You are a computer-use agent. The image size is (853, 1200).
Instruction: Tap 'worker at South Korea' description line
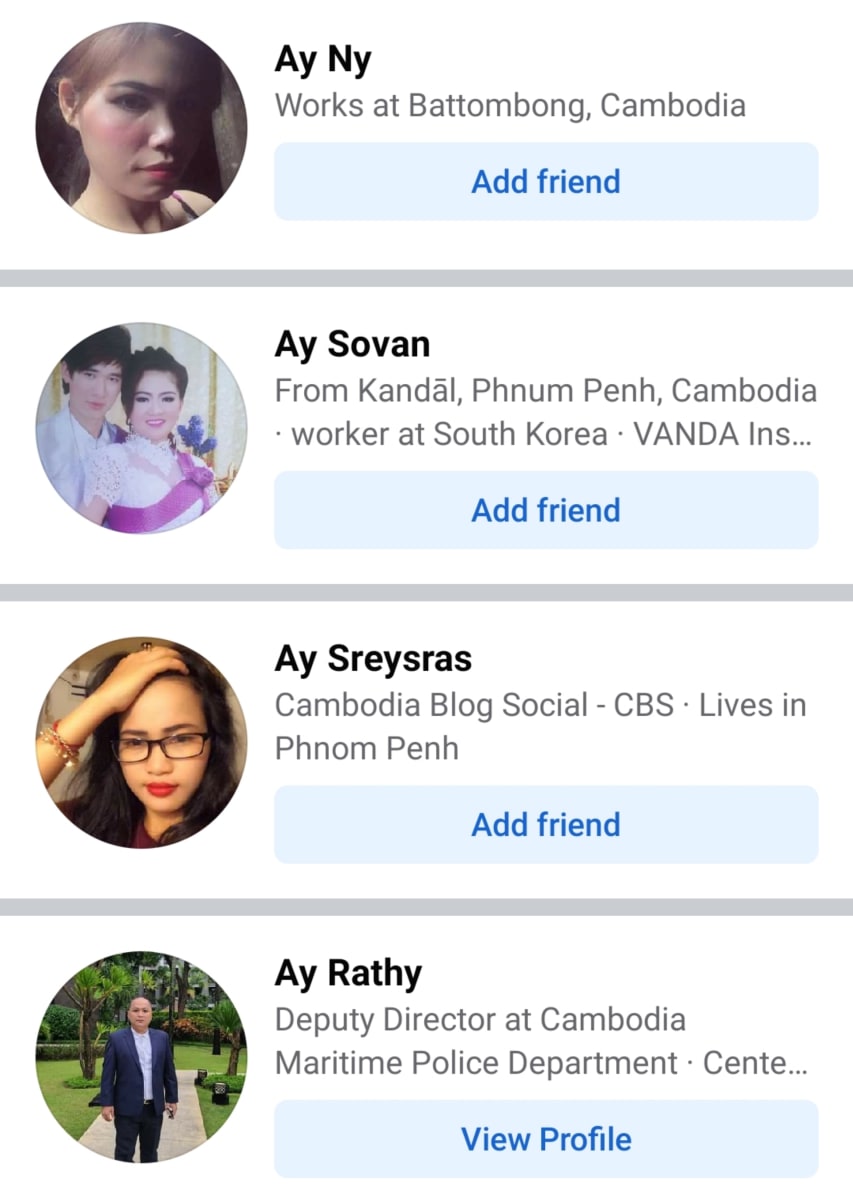(449, 434)
